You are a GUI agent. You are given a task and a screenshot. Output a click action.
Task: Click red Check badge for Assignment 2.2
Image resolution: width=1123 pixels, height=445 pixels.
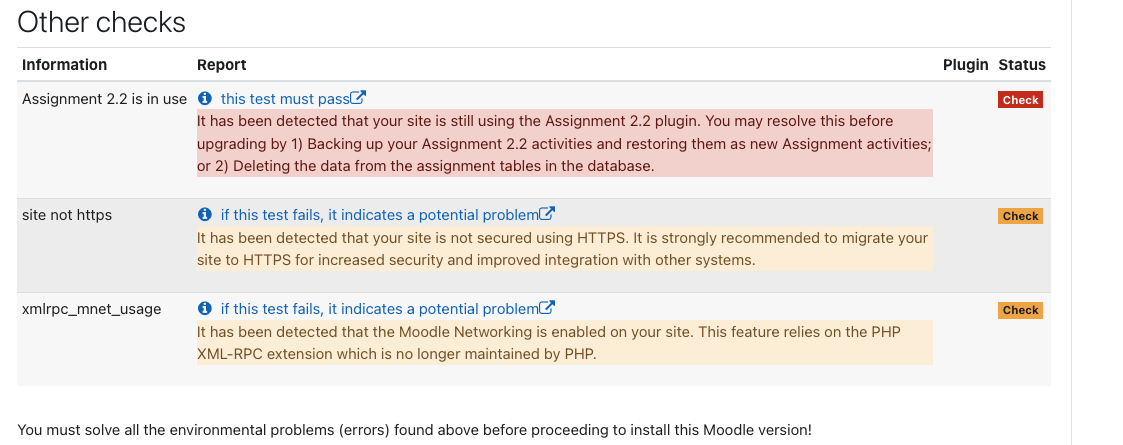pos(1020,100)
